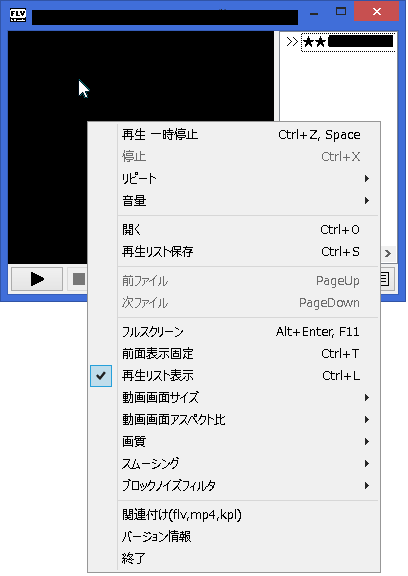Open バージョン情報 about entry

click(x=235, y=537)
